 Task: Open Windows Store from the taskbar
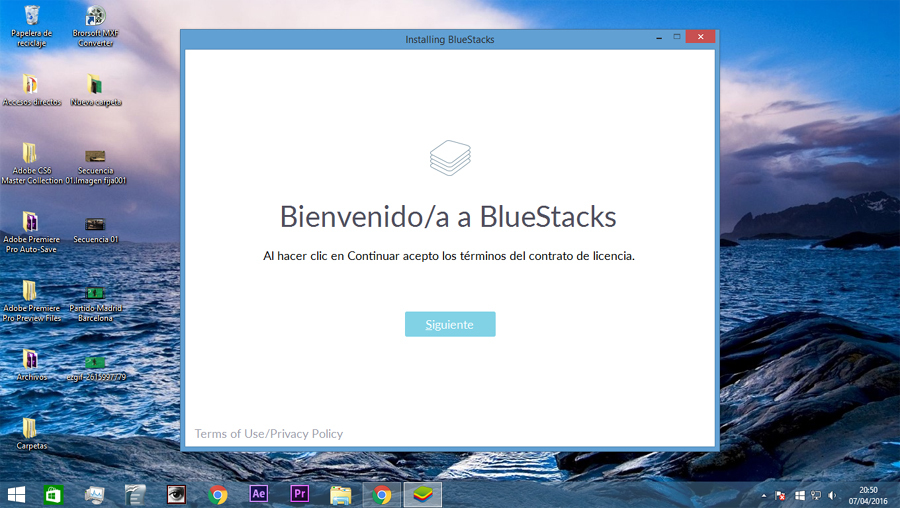[54, 494]
